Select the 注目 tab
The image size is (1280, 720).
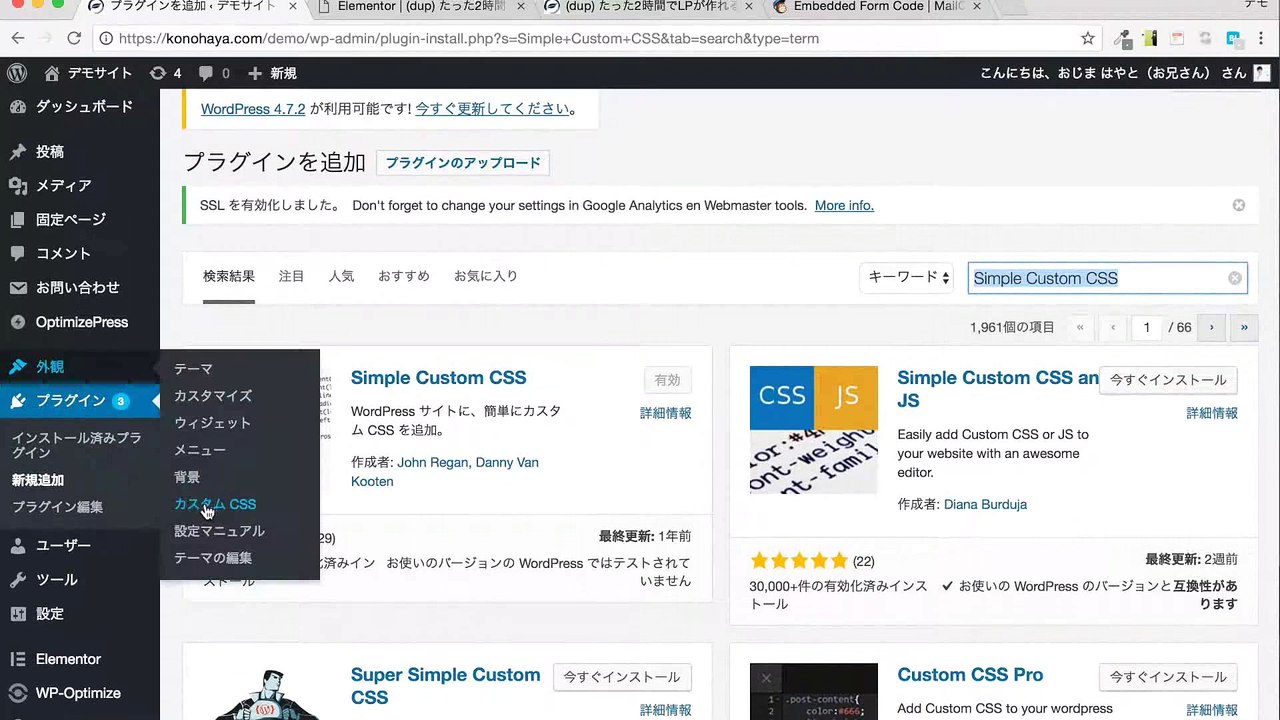tap(291, 276)
